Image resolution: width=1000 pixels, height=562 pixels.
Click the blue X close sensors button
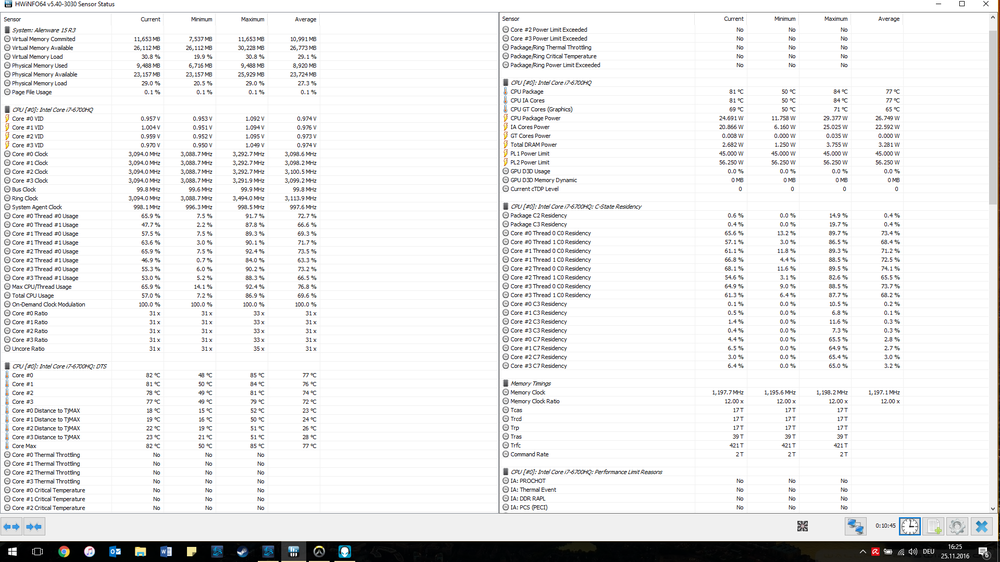click(981, 526)
